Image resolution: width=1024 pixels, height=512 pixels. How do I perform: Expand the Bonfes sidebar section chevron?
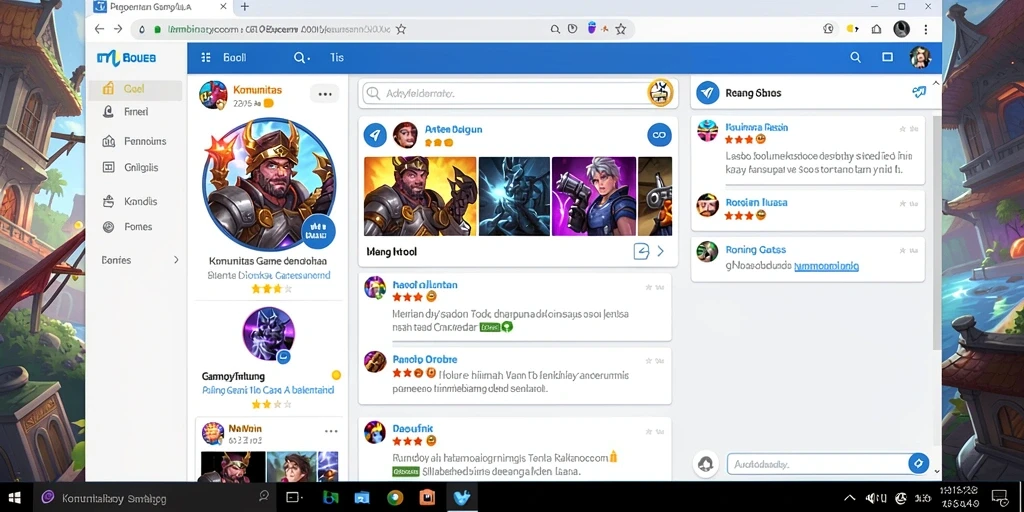click(176, 260)
